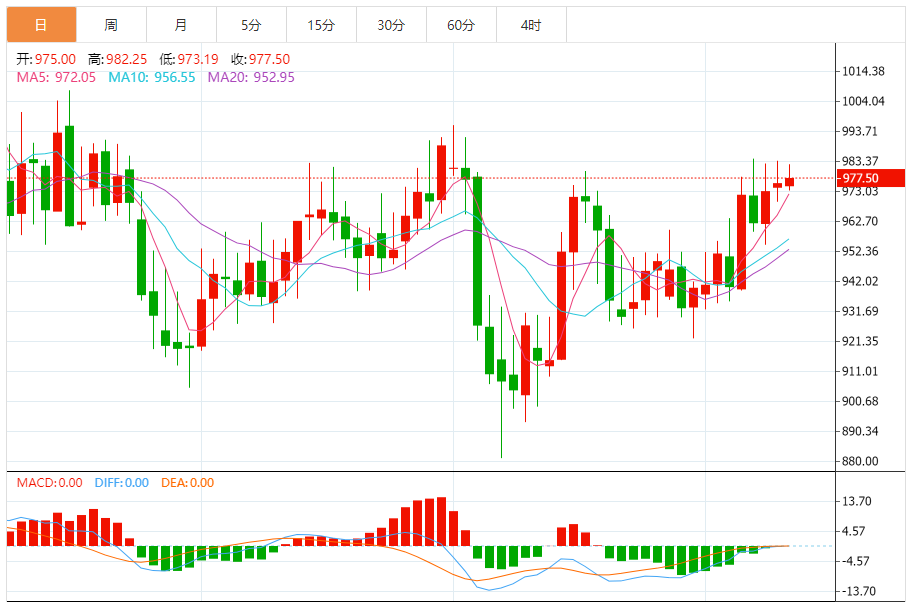Click the 收:977.50 close price value
The height and width of the screenshot is (602, 912).
click(261, 59)
